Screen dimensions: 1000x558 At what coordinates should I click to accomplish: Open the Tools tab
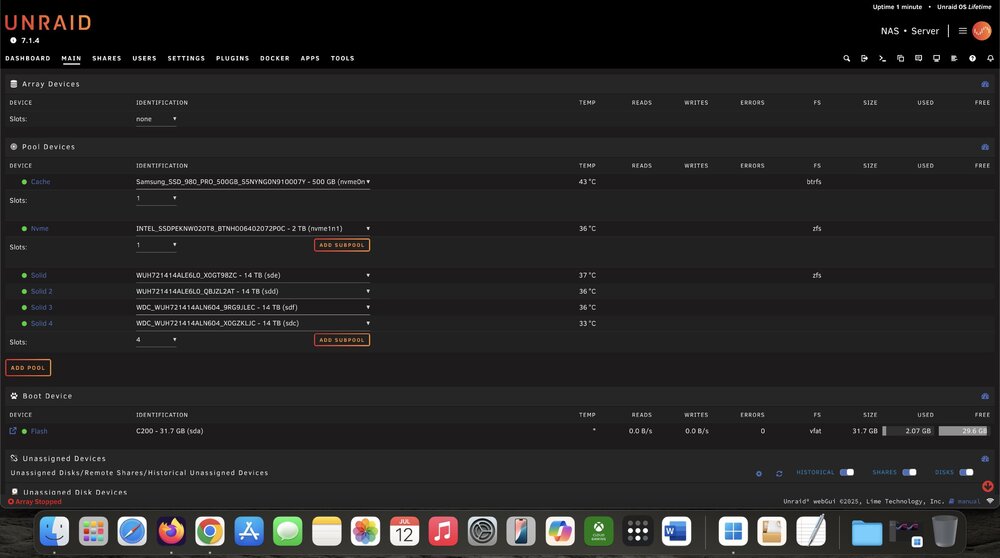click(x=342, y=58)
